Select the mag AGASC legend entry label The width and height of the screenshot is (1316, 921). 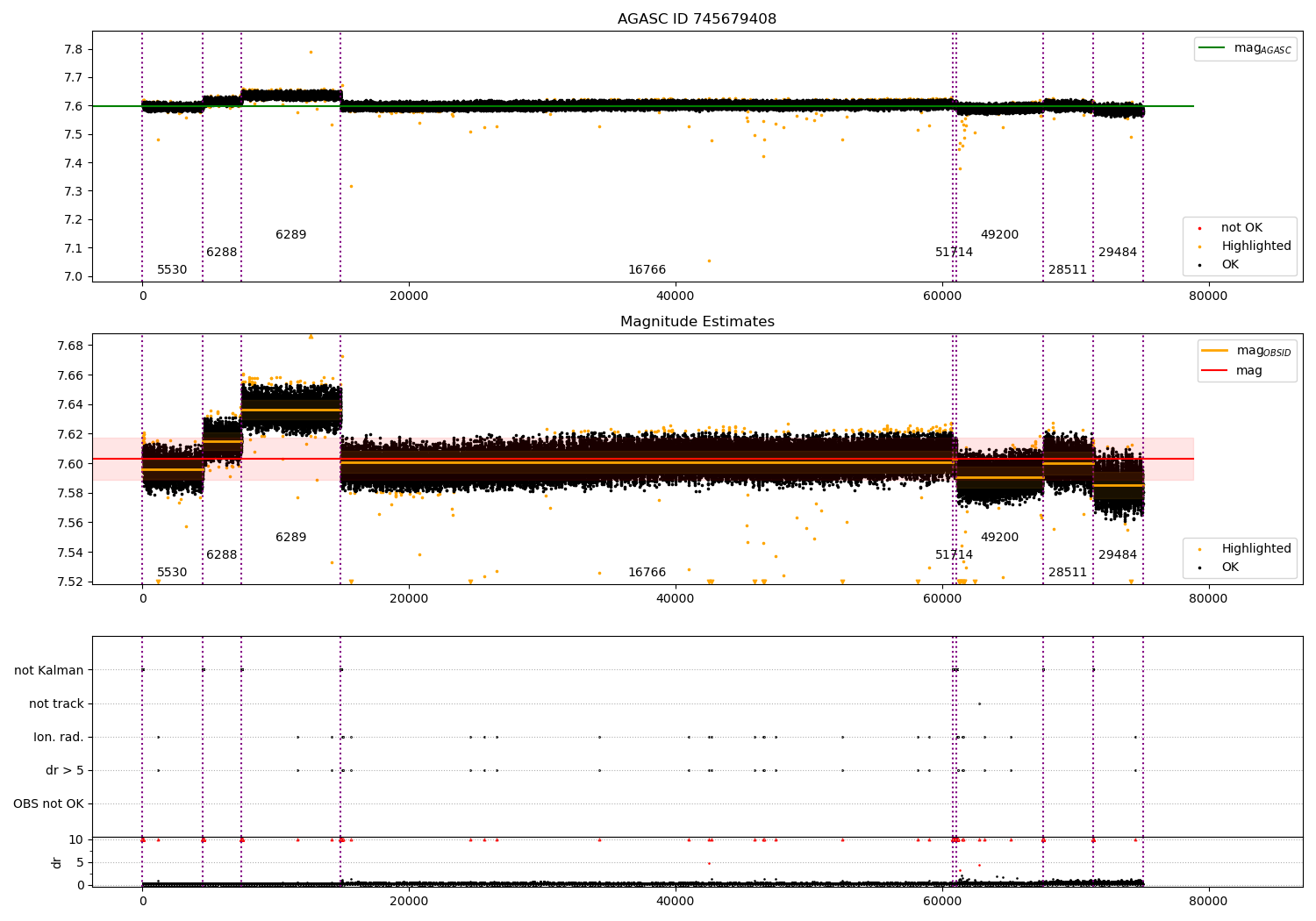coord(1262,48)
